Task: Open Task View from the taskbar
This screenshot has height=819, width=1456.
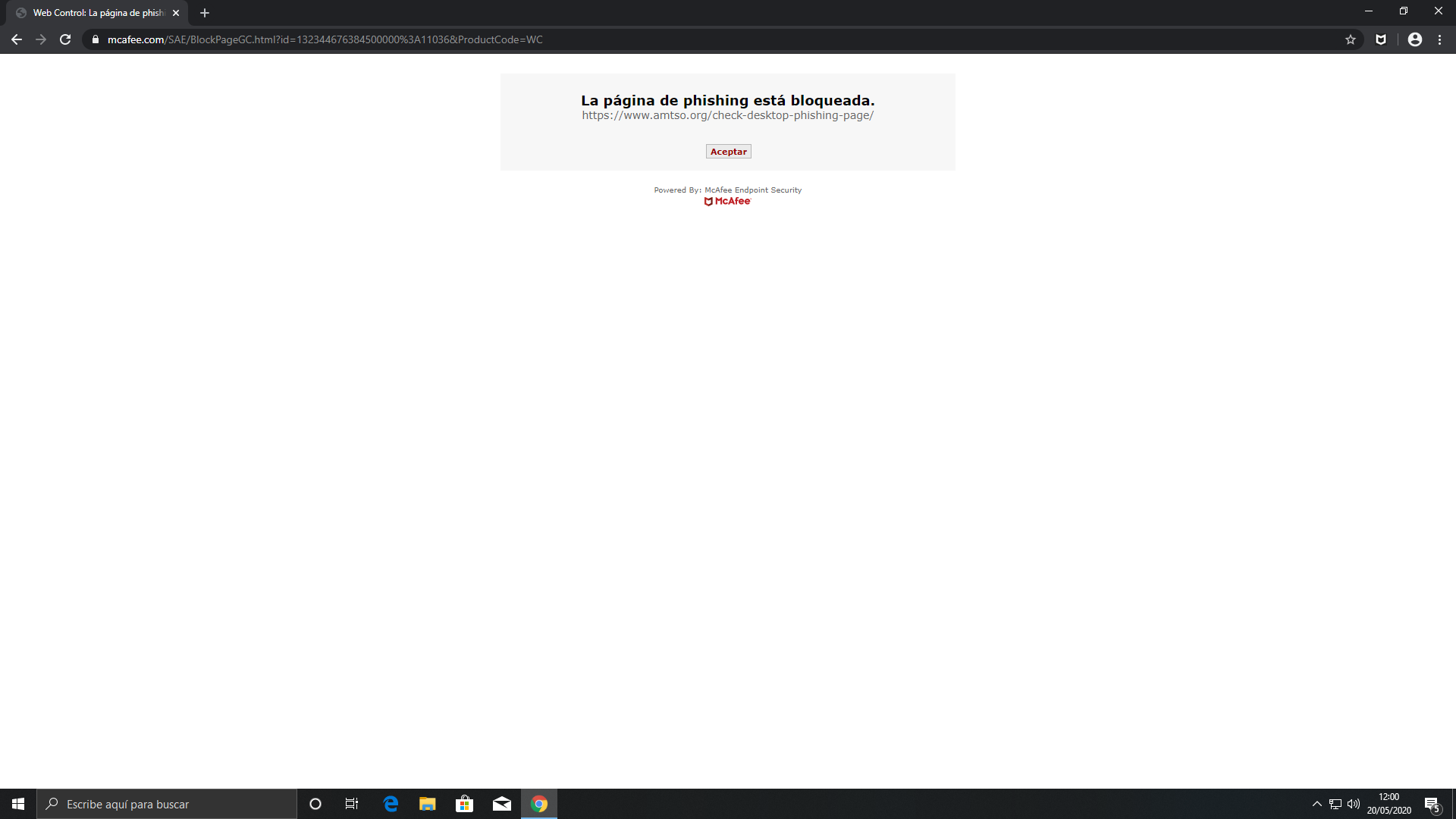Action: click(352, 804)
